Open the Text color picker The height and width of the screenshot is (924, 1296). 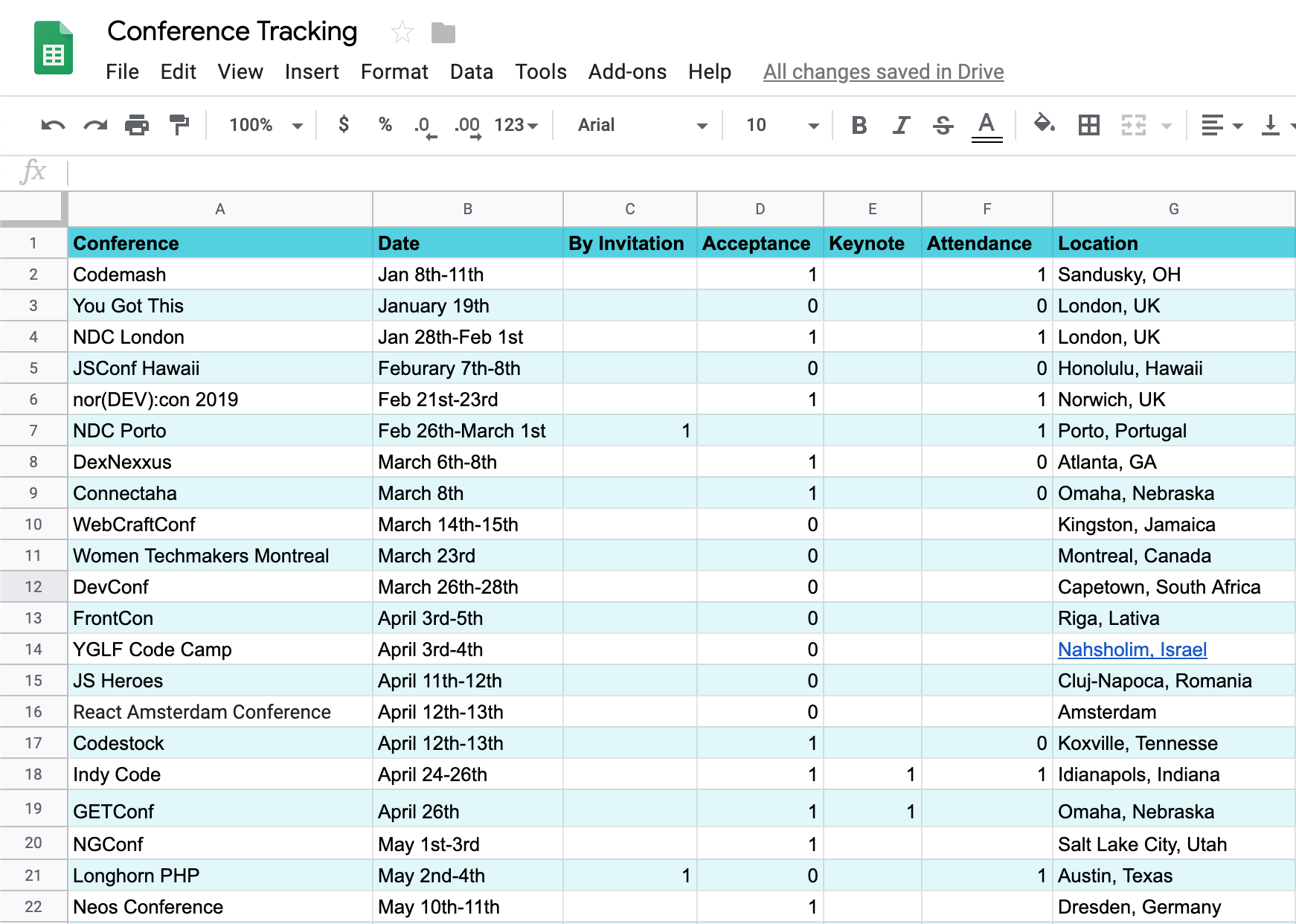(x=987, y=126)
